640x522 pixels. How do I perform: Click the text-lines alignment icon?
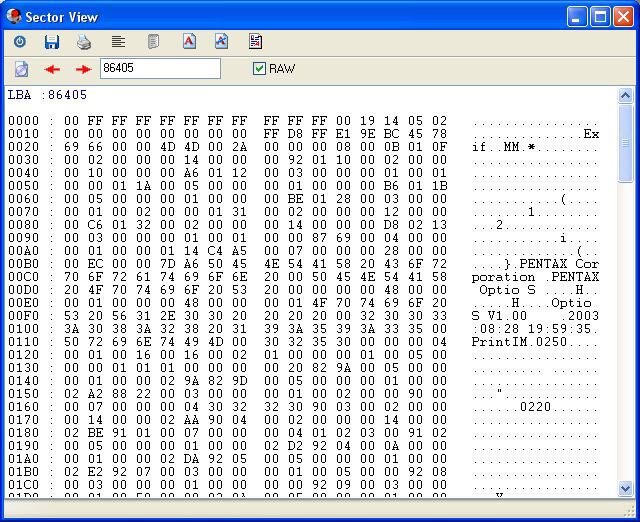pyautogui.click(x=118, y=41)
